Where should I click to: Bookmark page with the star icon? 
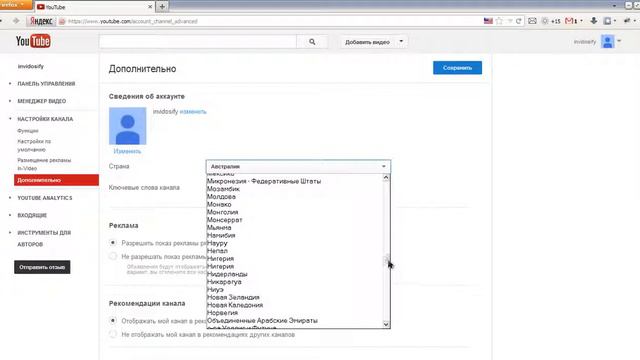click(499, 21)
